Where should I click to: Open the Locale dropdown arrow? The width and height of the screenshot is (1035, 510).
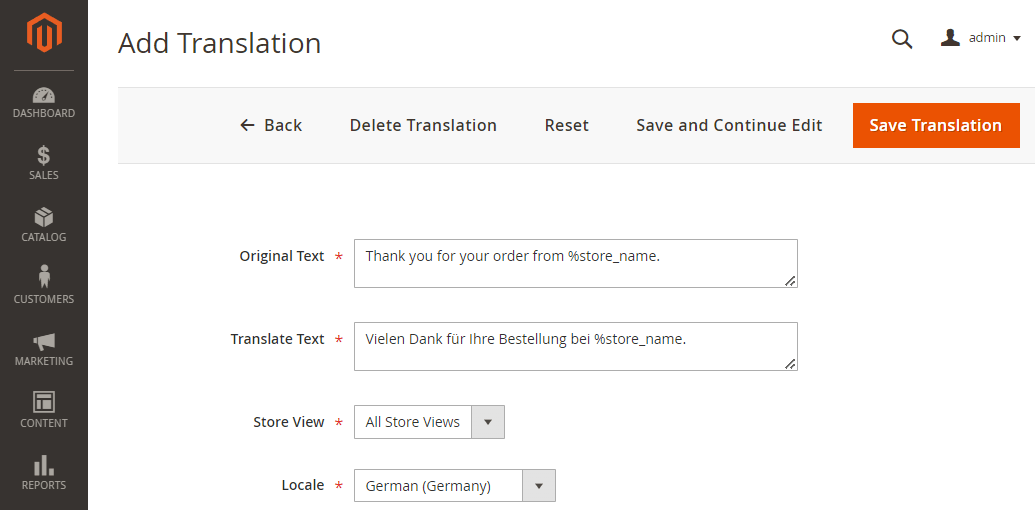point(539,486)
